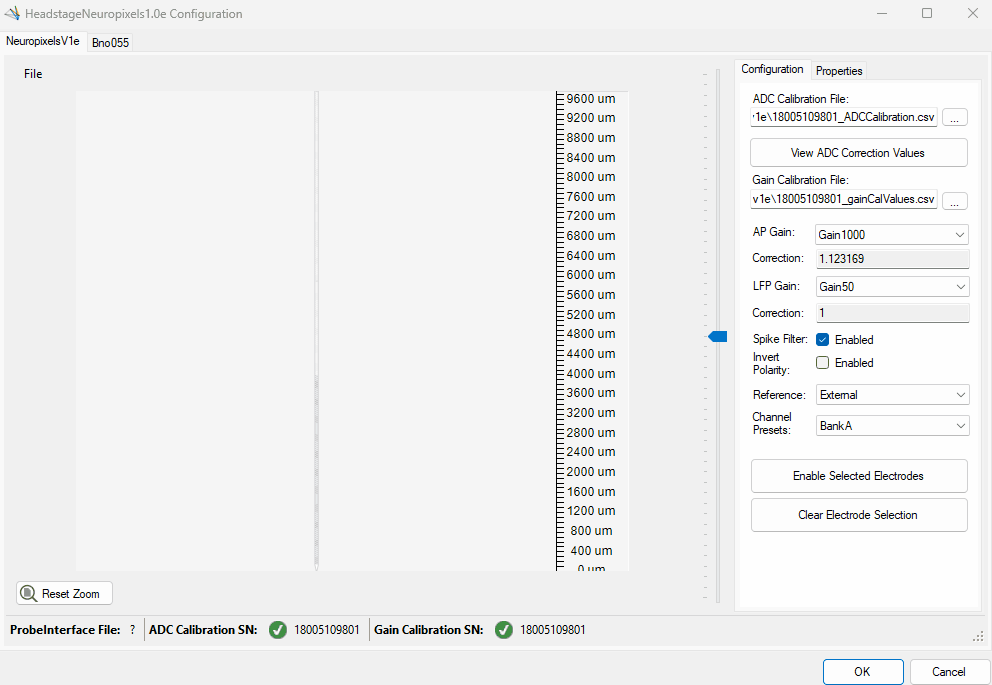Expand the Channel Presets BankA dropdown
The width and height of the screenshot is (992, 685).
[x=892, y=426]
